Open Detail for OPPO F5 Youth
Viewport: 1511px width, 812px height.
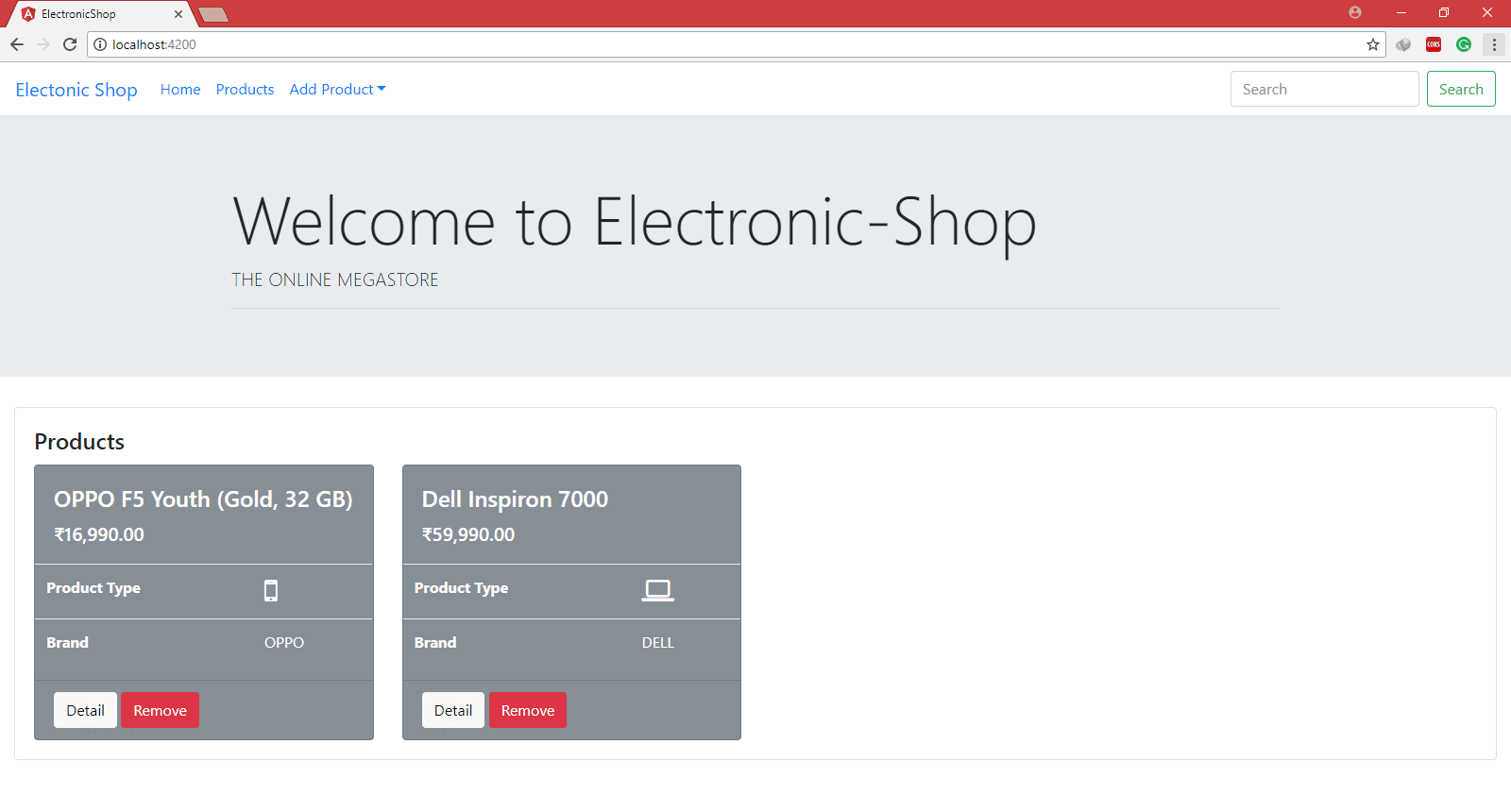85,710
